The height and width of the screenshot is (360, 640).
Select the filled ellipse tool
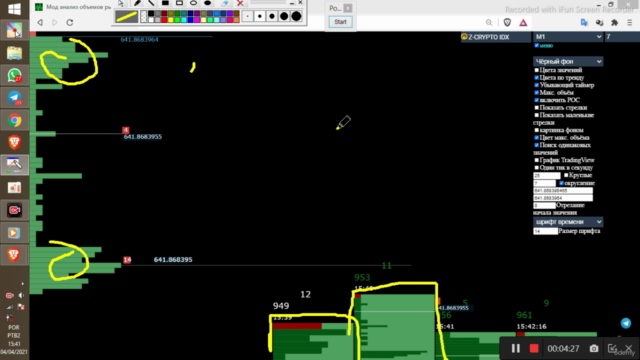pos(207,3)
